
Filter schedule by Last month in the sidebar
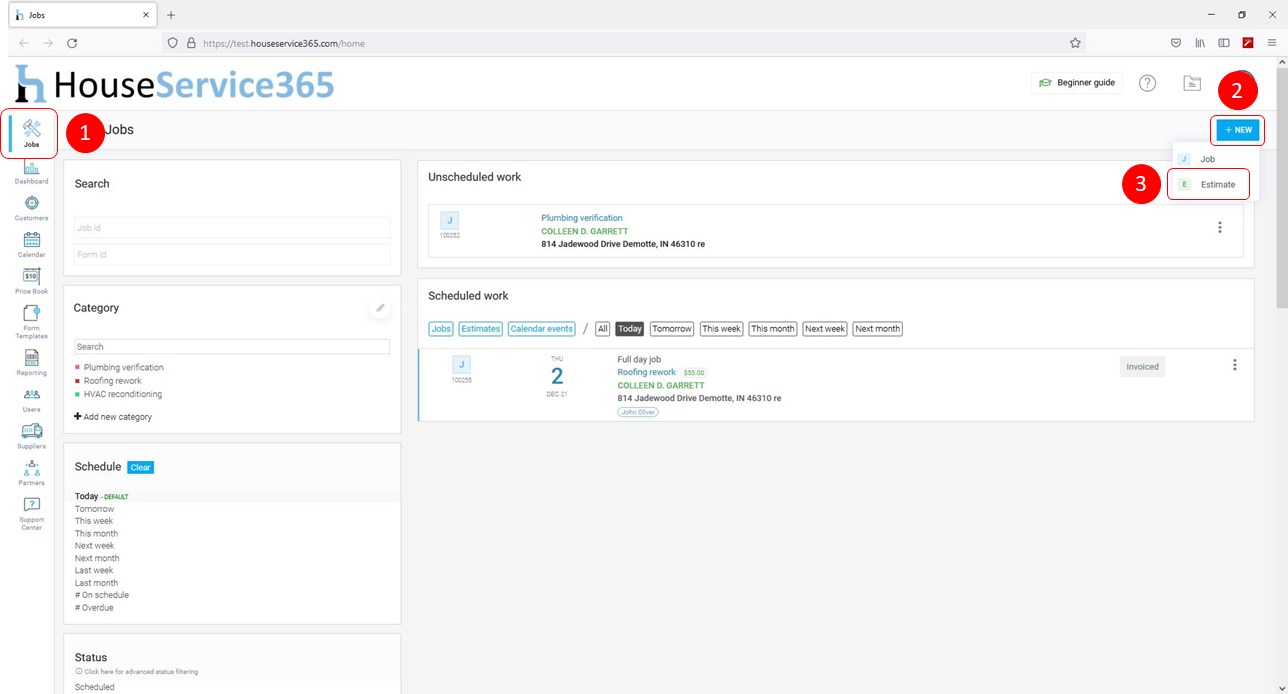tap(96, 583)
